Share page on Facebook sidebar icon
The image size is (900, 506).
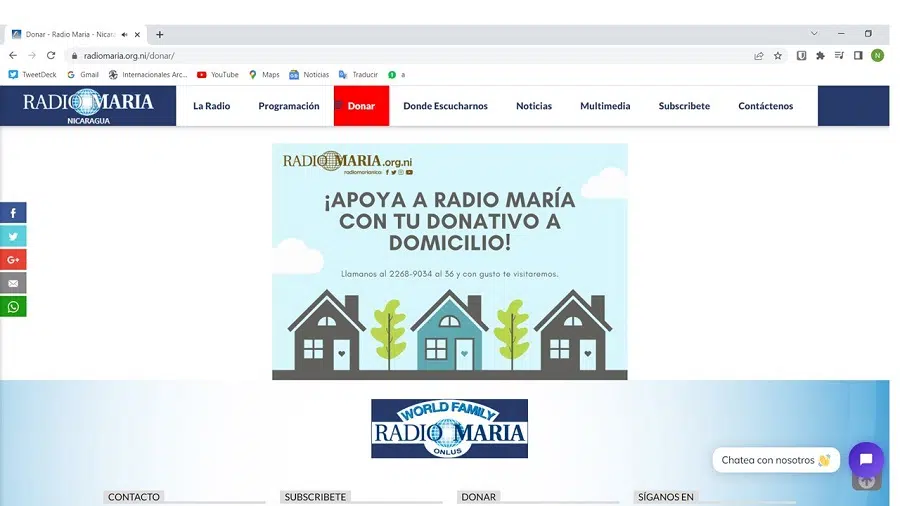coord(13,213)
